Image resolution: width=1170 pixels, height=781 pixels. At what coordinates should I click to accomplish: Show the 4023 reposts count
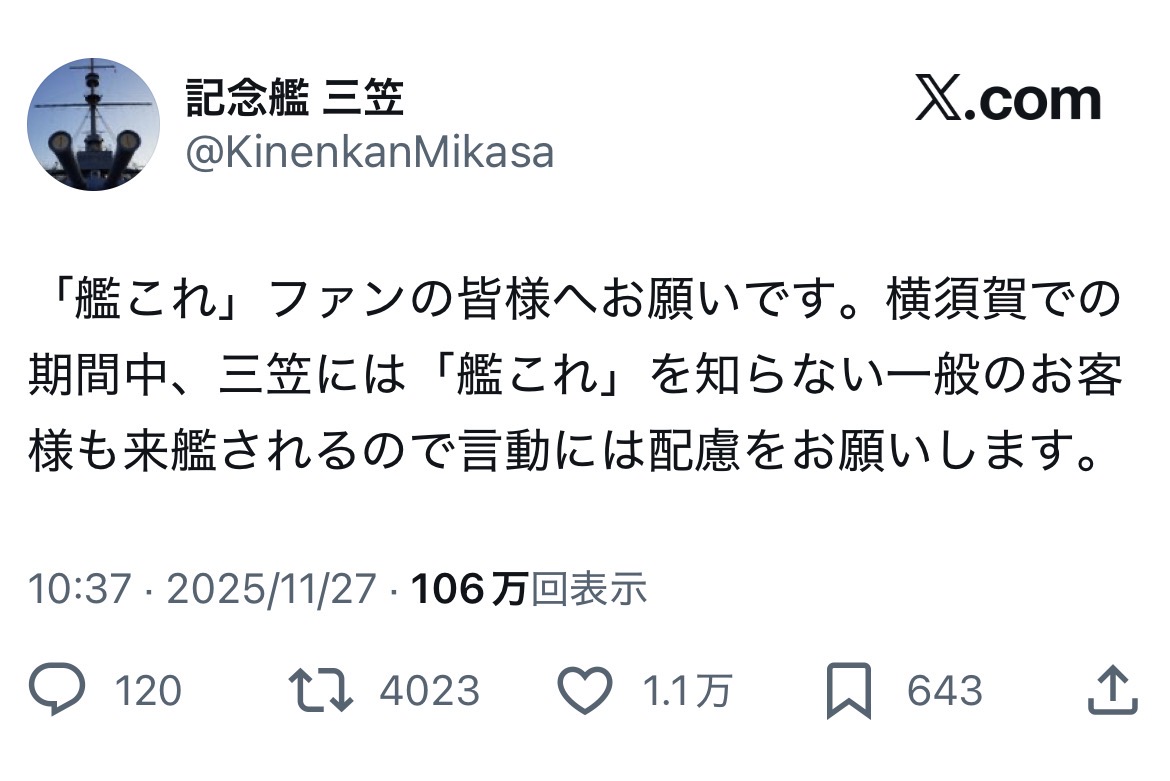pyautogui.click(x=430, y=691)
